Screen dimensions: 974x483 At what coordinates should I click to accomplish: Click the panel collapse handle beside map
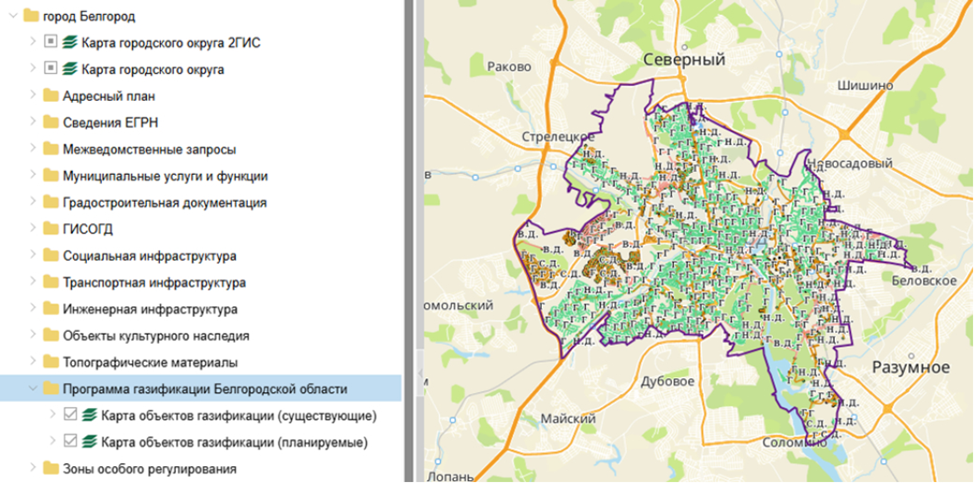tap(421, 374)
